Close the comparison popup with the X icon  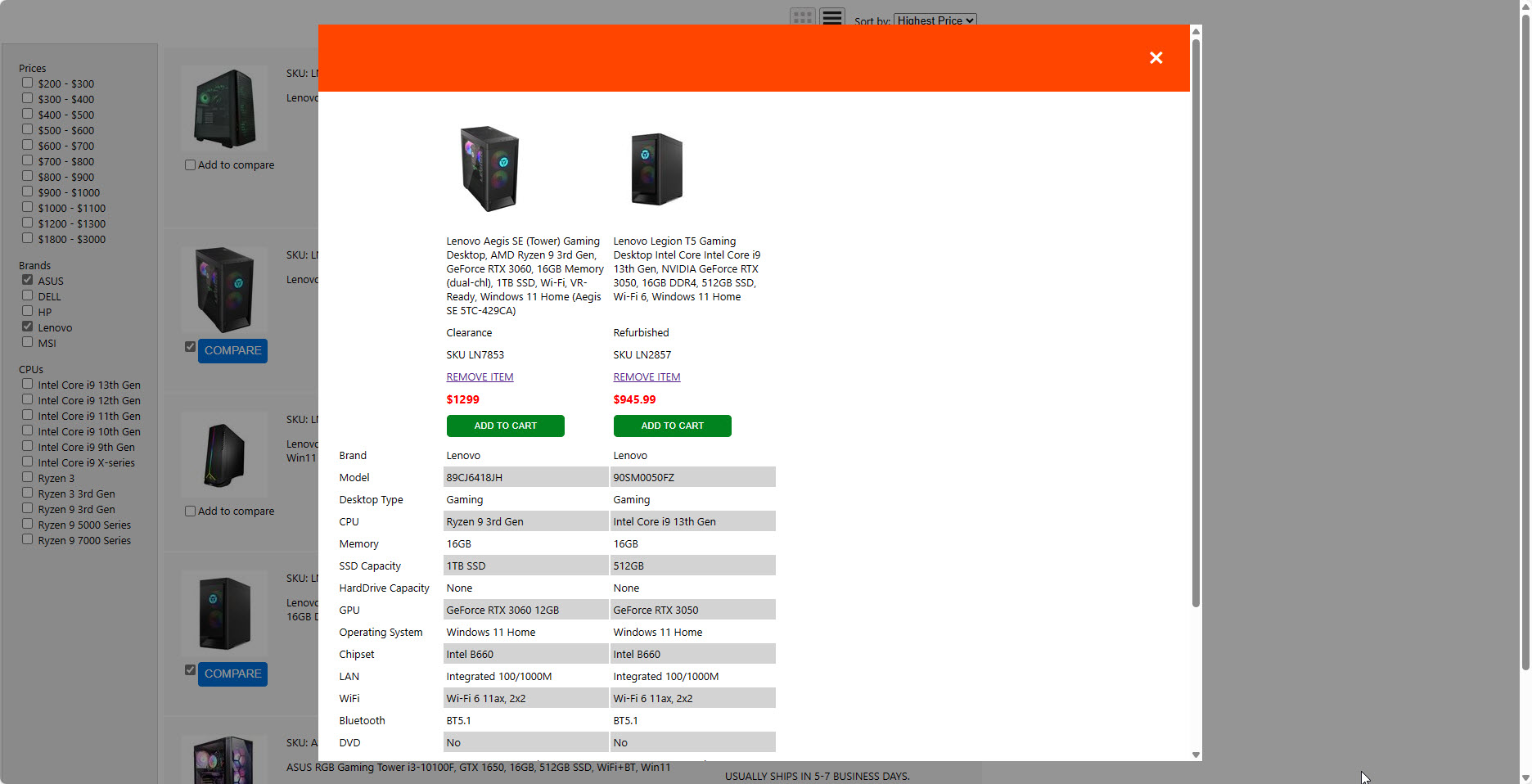coord(1156,58)
